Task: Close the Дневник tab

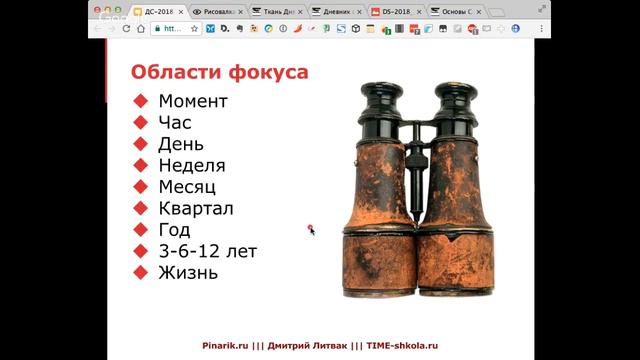Action: (359, 12)
